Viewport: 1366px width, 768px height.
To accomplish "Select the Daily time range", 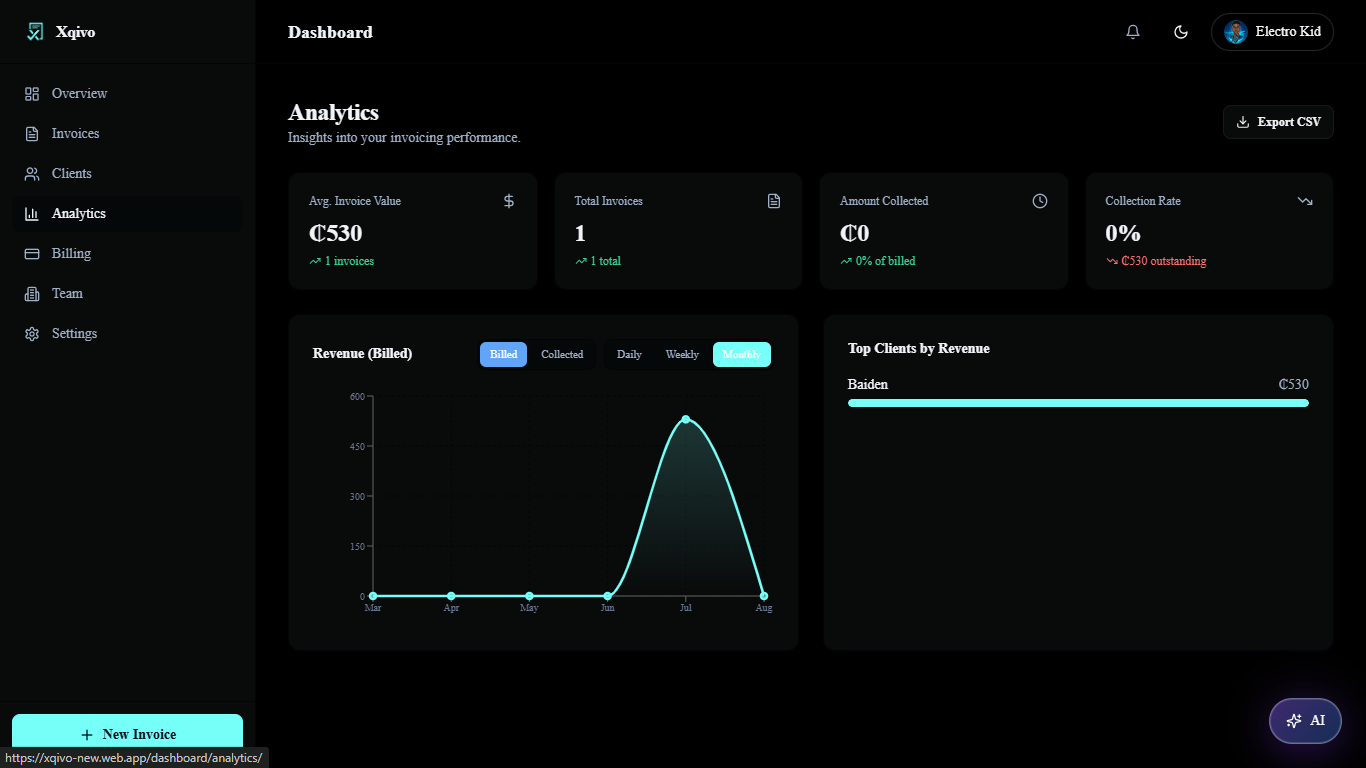I will 629,354.
